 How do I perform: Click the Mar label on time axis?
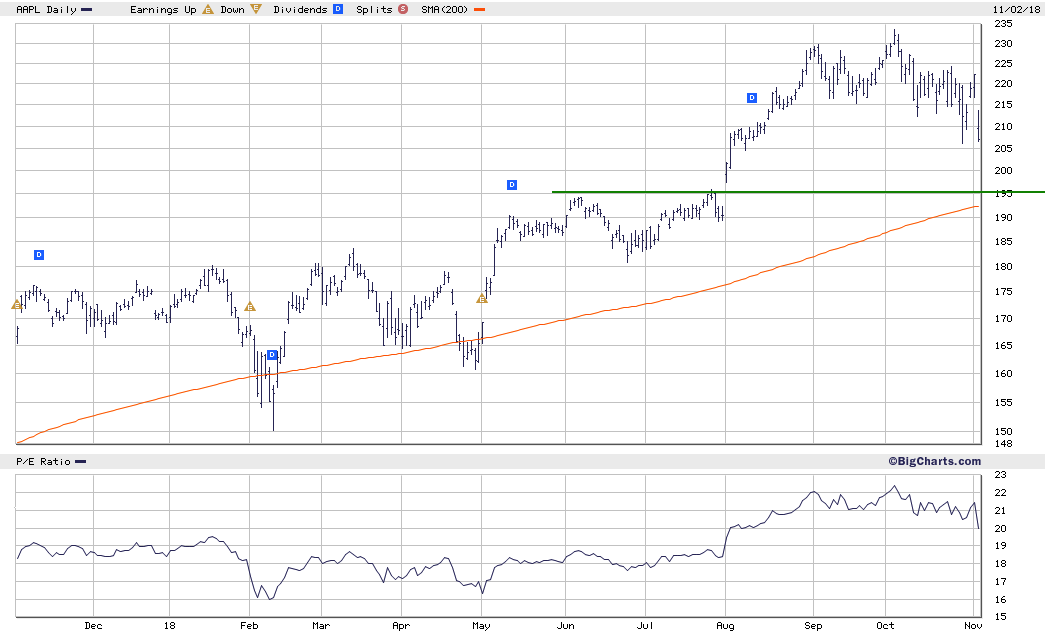tap(321, 626)
